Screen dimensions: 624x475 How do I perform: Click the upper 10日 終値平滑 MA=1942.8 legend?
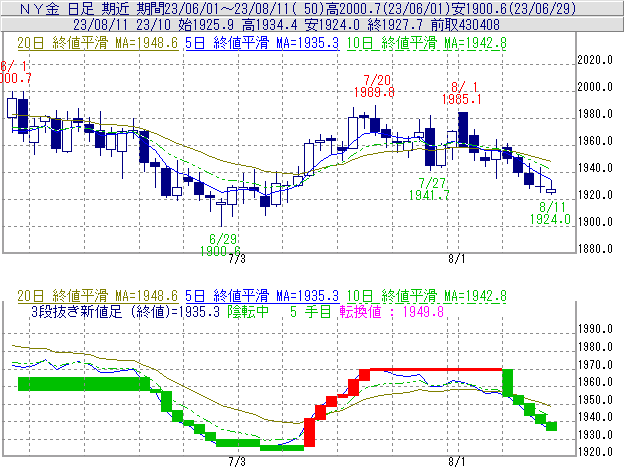426,43
